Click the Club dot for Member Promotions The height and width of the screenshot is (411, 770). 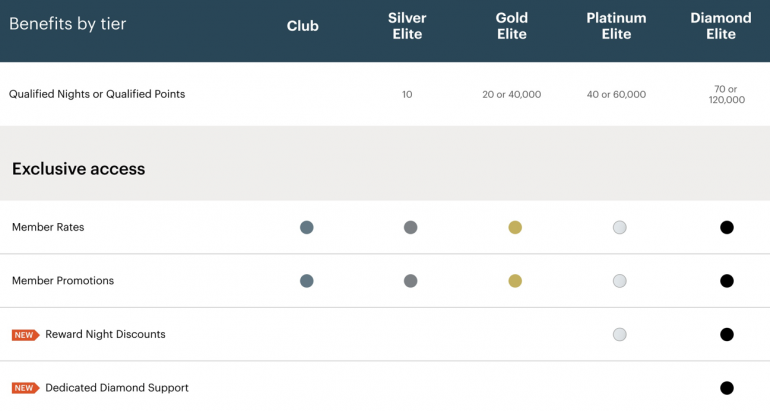[307, 281]
